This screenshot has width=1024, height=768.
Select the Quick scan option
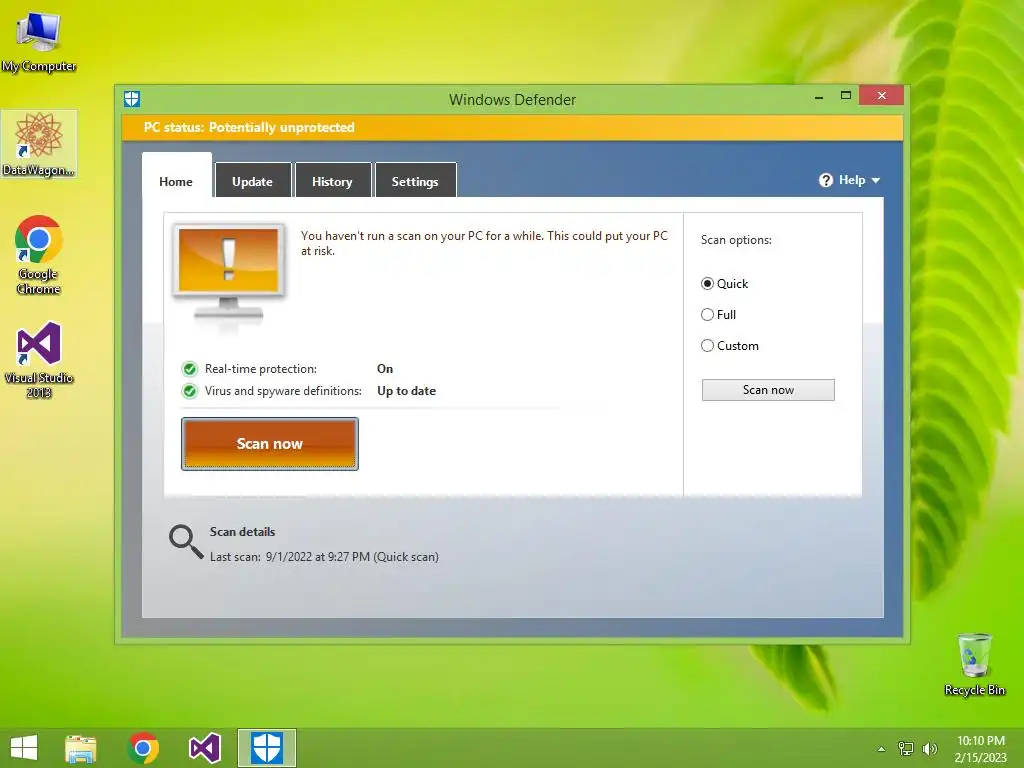(707, 283)
